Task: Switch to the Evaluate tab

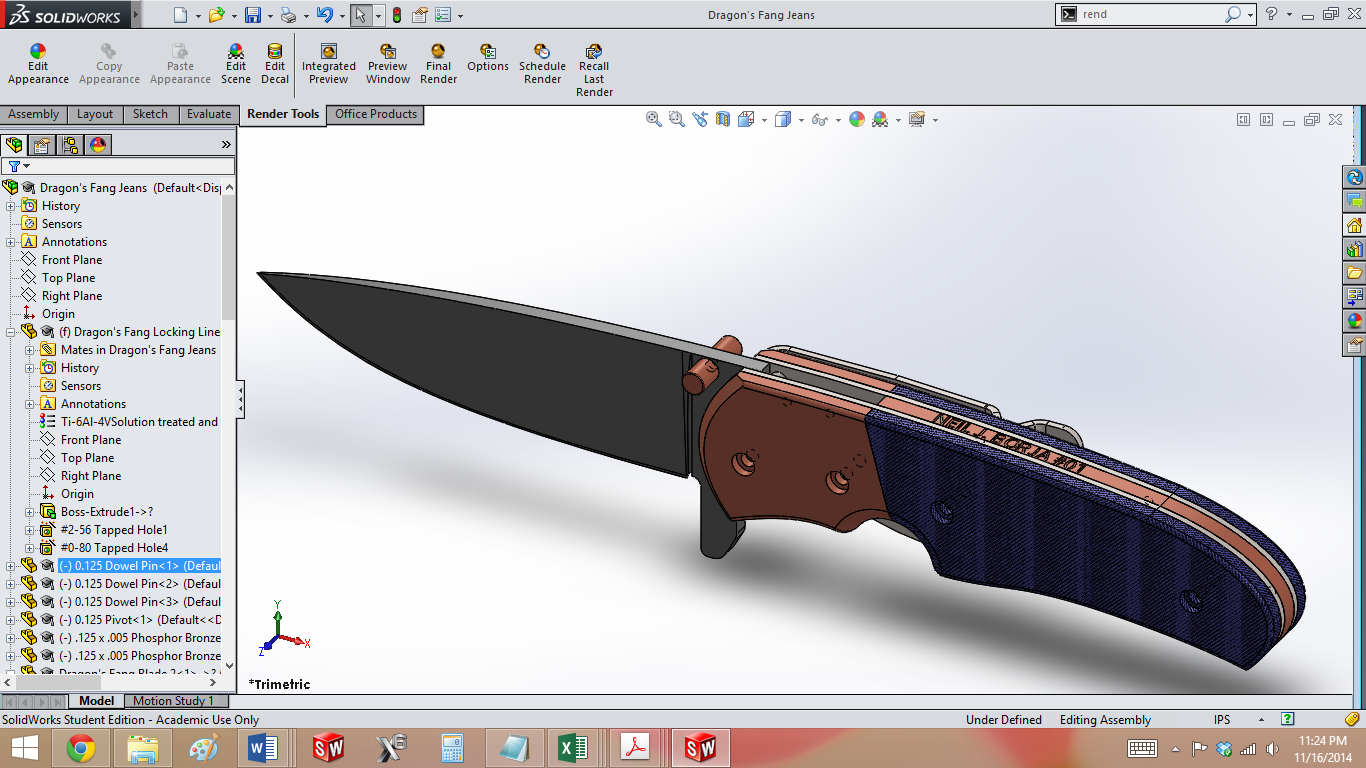Action: pyautogui.click(x=209, y=115)
